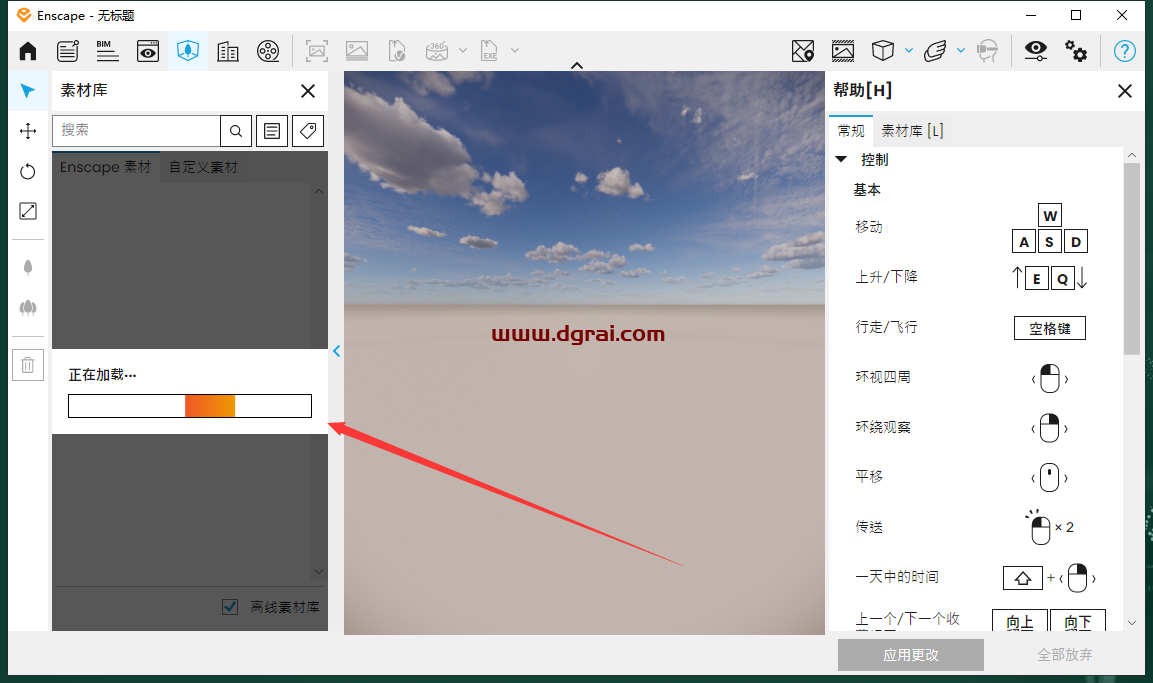The image size is (1153, 683).
Task: Click the map location pin icon
Action: (x=803, y=51)
